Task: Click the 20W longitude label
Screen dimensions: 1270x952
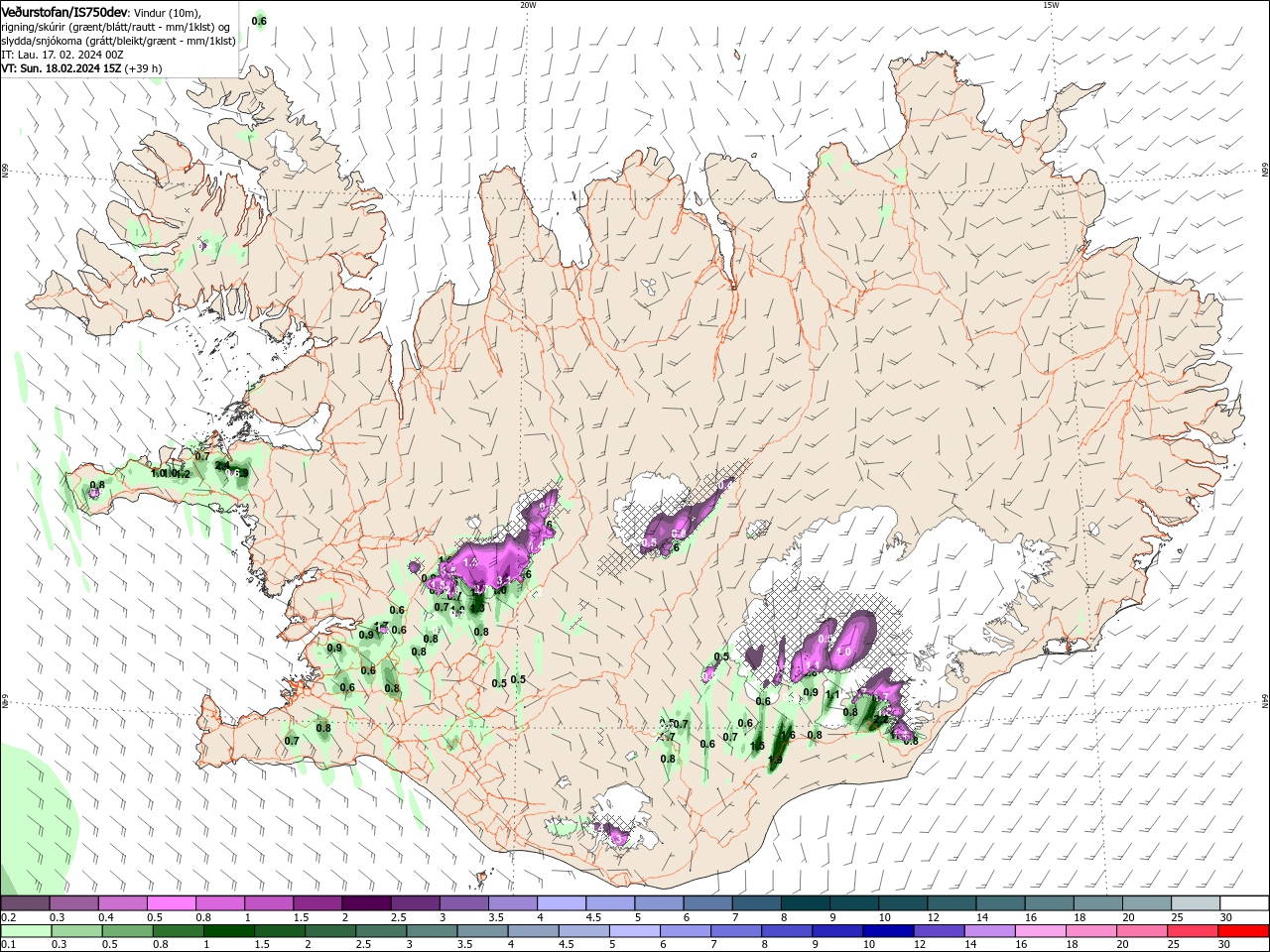Action: pos(528,5)
